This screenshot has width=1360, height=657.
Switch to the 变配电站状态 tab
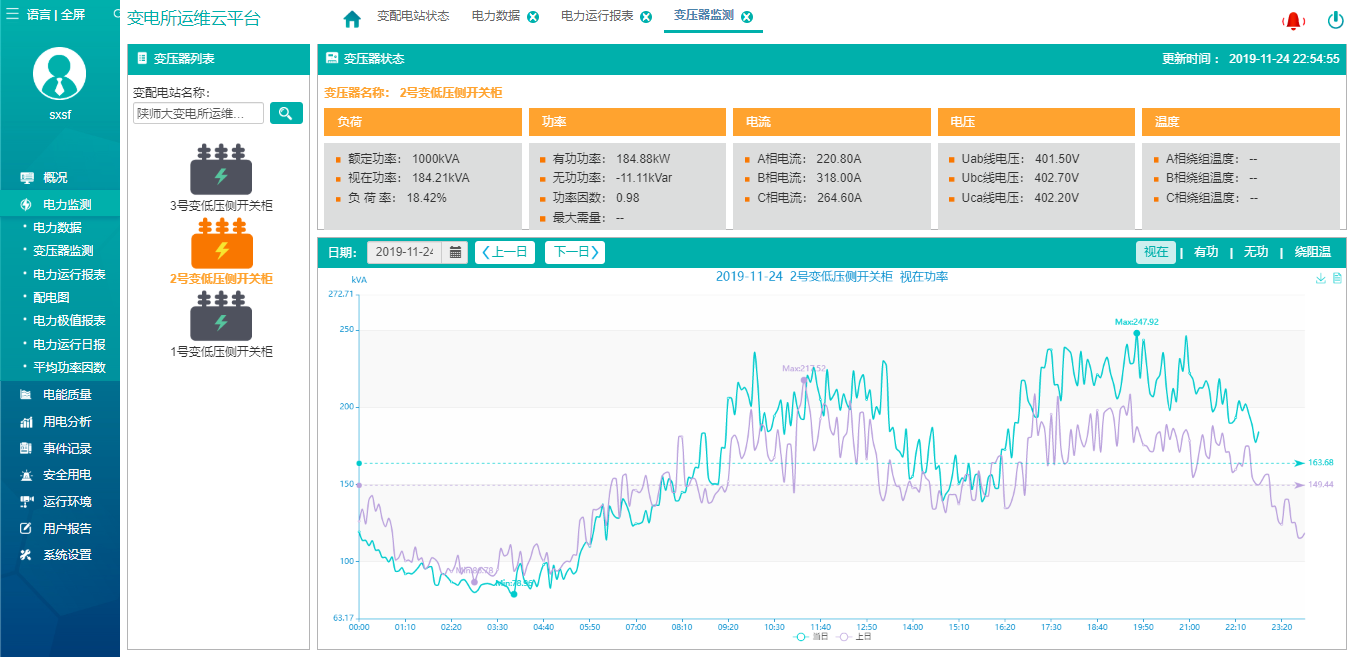coord(412,17)
